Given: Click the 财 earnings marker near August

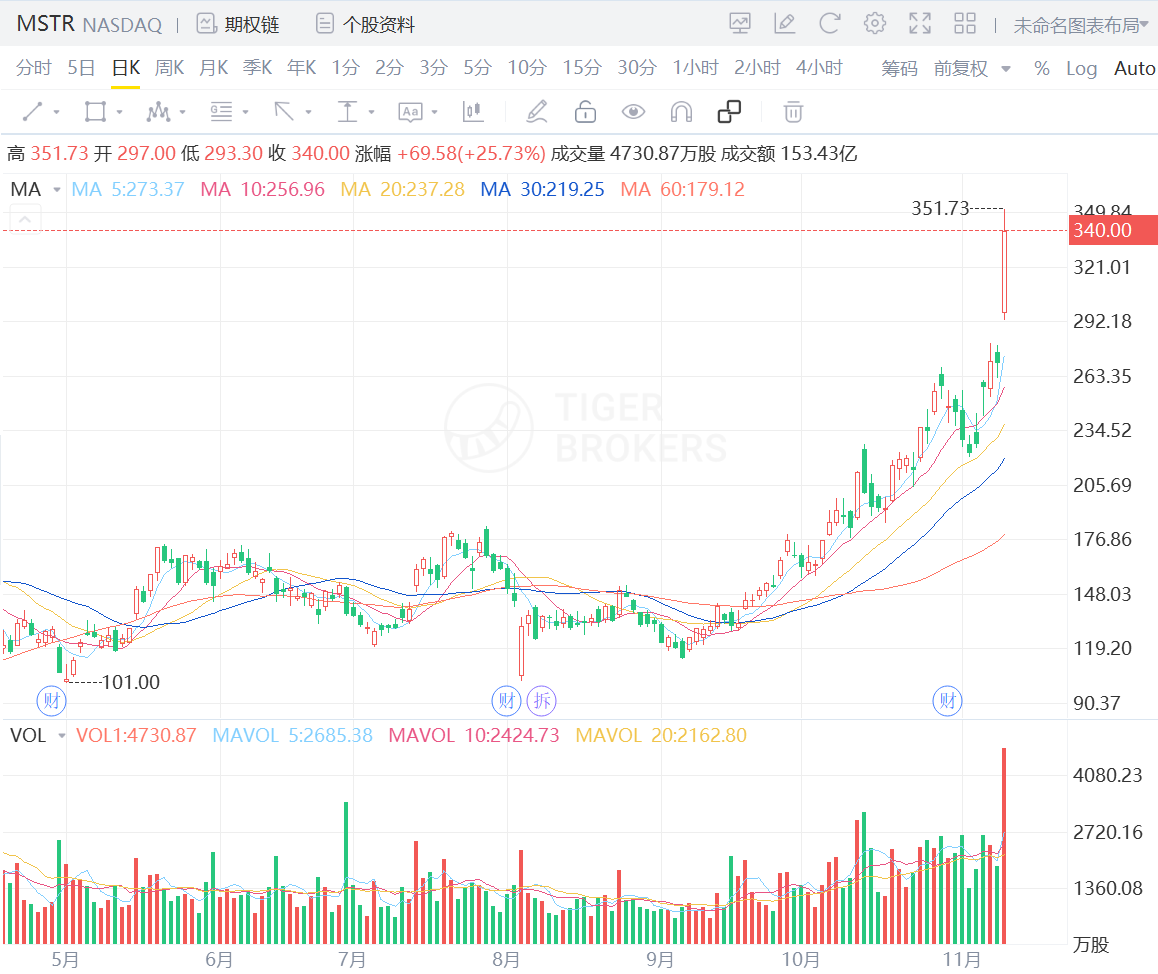Looking at the screenshot, I should point(507,700).
